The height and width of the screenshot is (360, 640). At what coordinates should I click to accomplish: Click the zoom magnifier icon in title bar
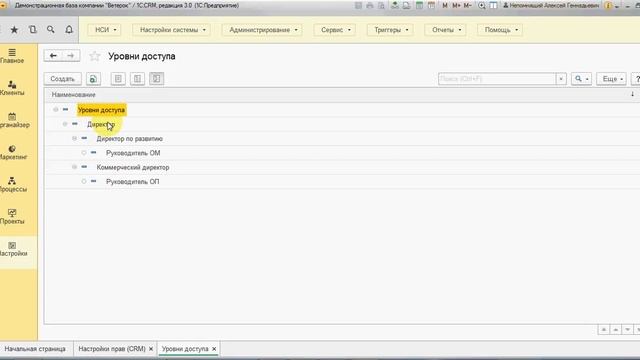[x=482, y=6]
